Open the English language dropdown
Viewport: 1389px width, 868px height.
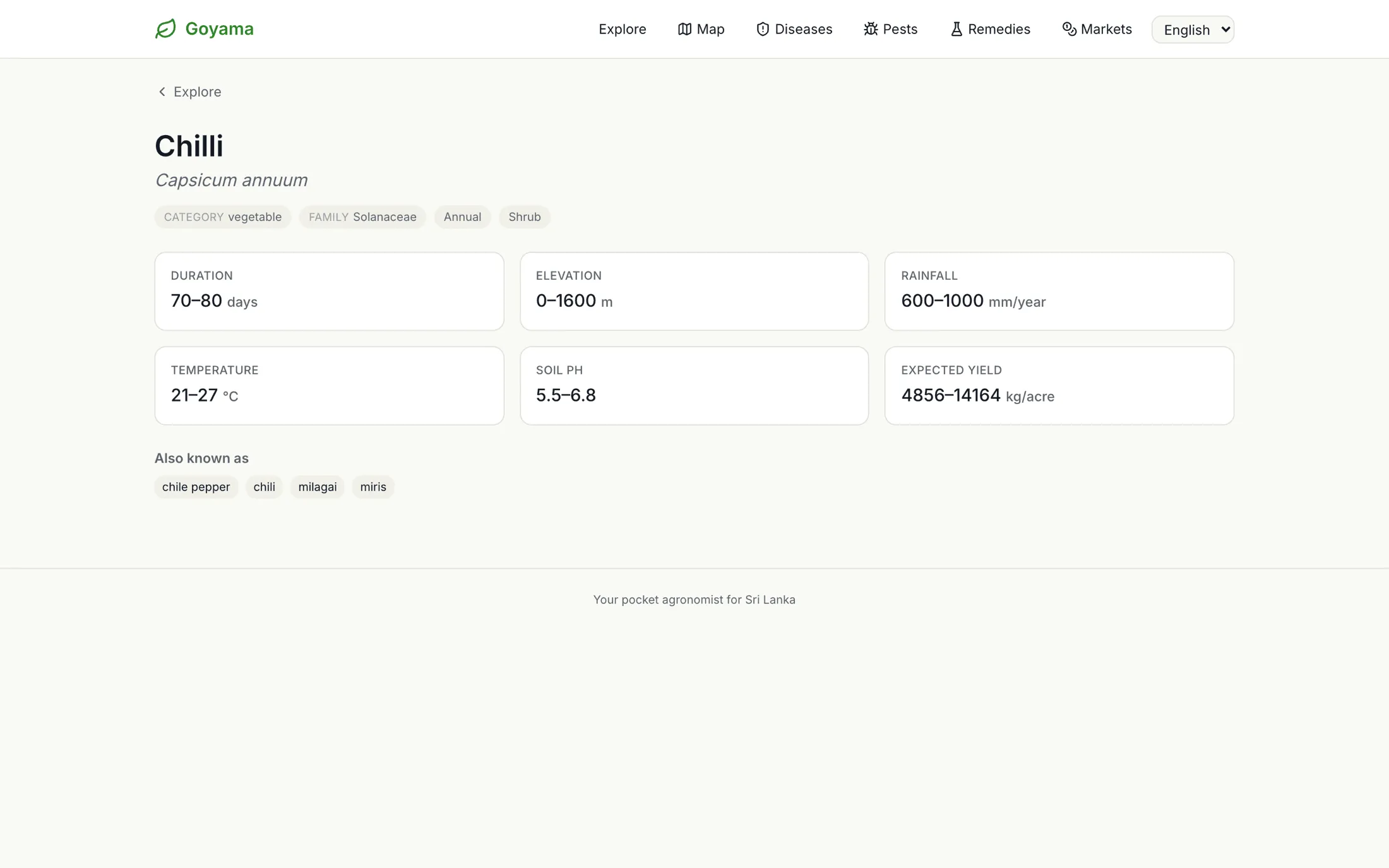pyautogui.click(x=1193, y=30)
